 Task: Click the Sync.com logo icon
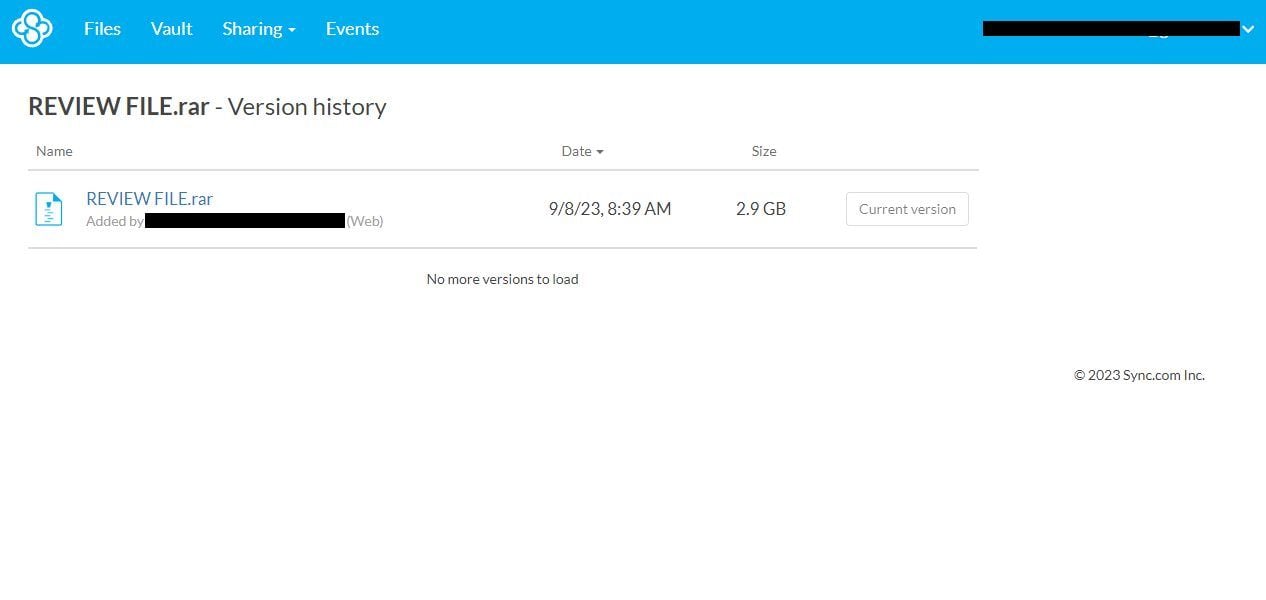[x=32, y=29]
